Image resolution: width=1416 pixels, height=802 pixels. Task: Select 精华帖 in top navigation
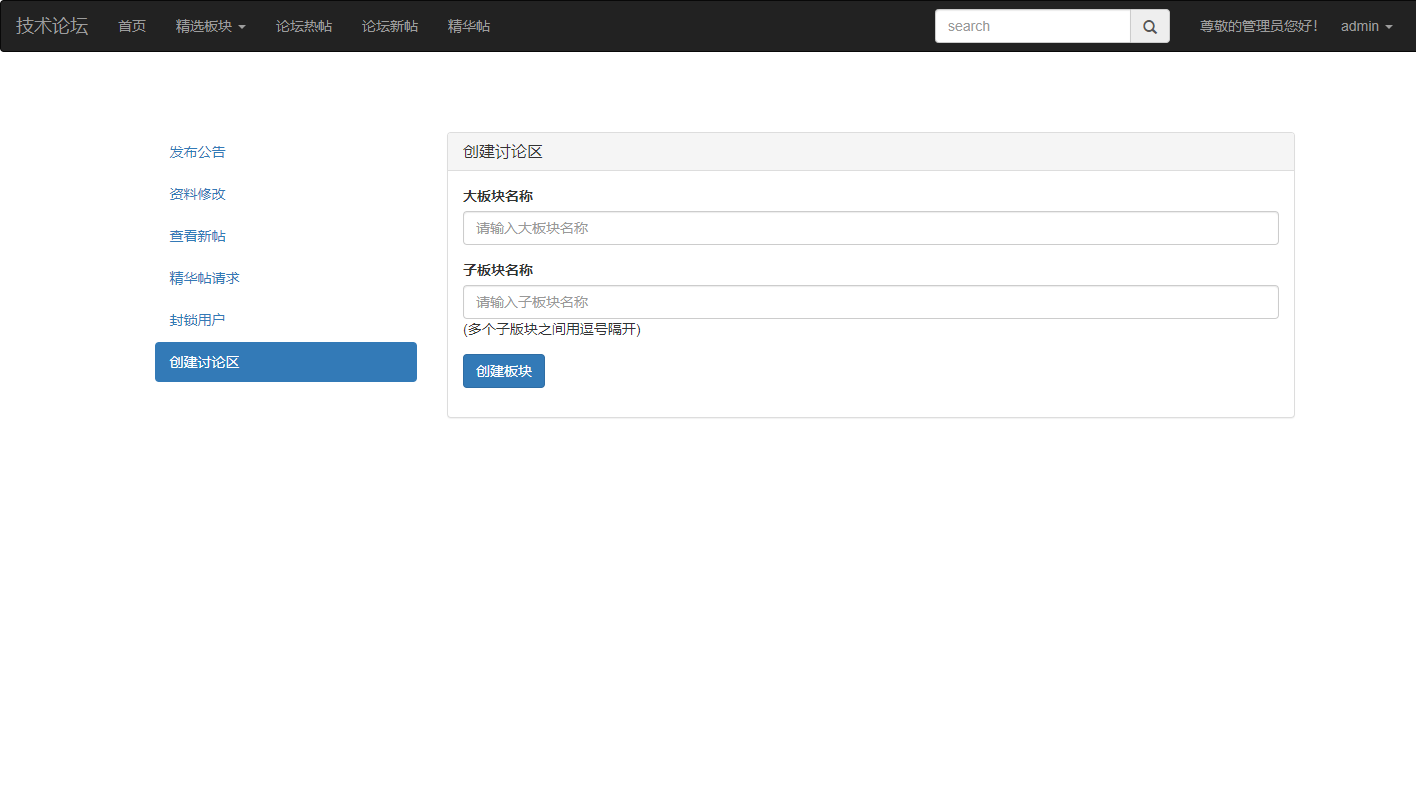point(469,27)
